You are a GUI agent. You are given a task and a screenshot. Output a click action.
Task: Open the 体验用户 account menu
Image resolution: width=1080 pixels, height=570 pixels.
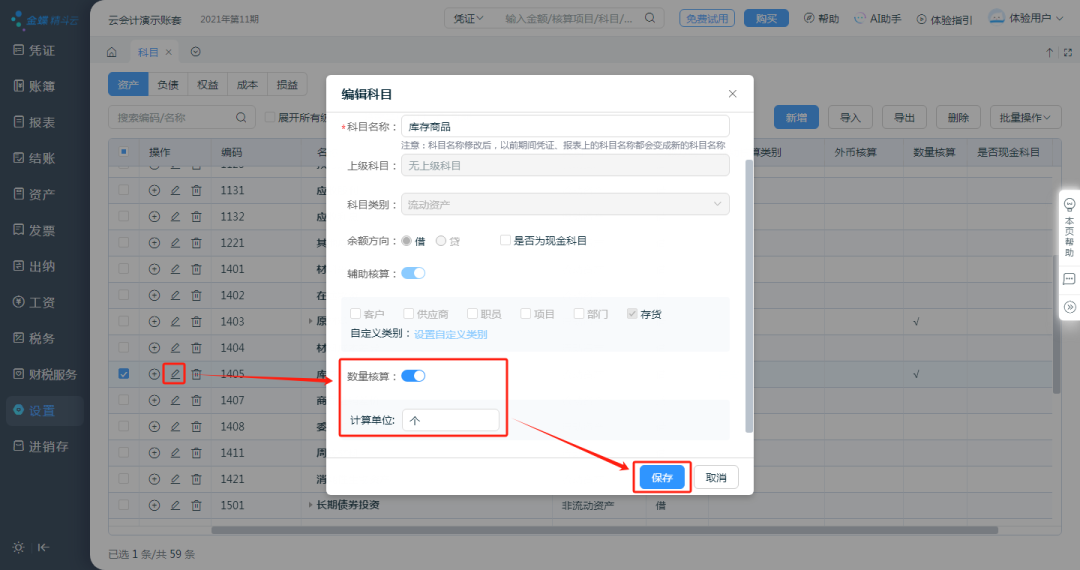point(1026,18)
